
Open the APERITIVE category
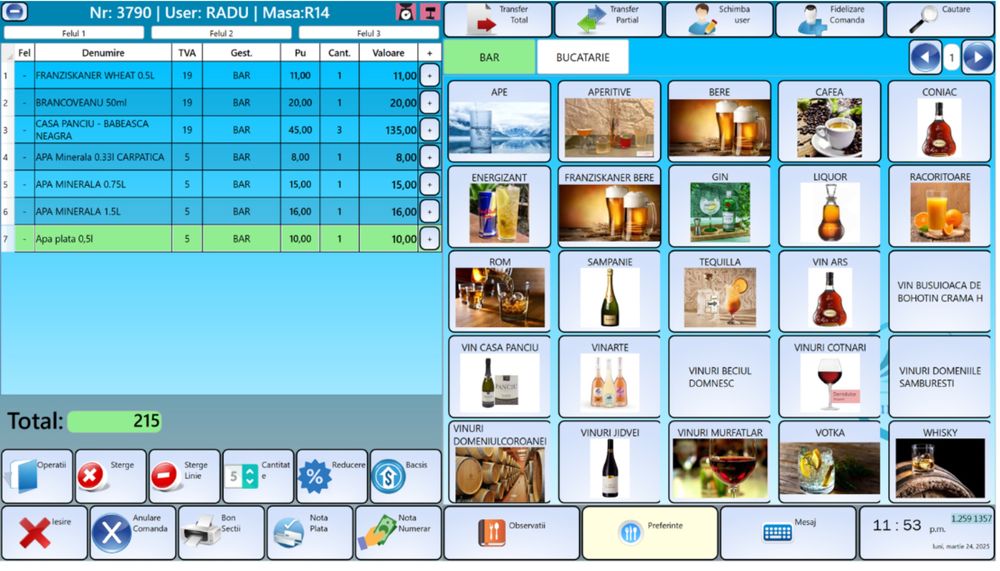click(609, 121)
